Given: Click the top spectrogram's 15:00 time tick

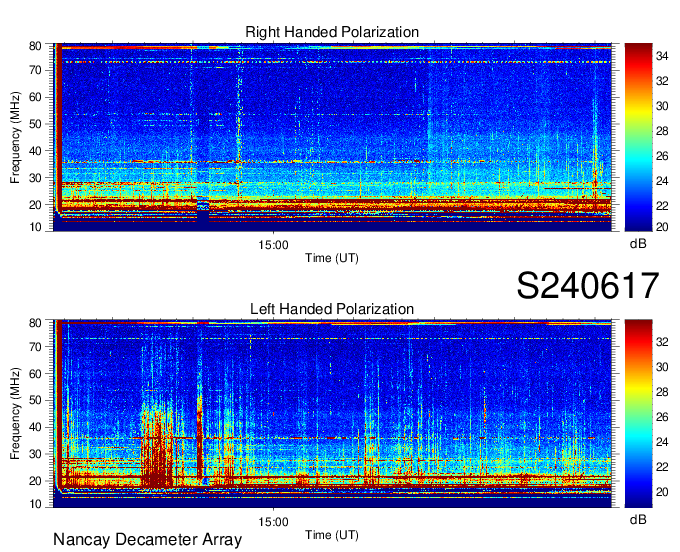Looking at the screenshot, I should (273, 245).
